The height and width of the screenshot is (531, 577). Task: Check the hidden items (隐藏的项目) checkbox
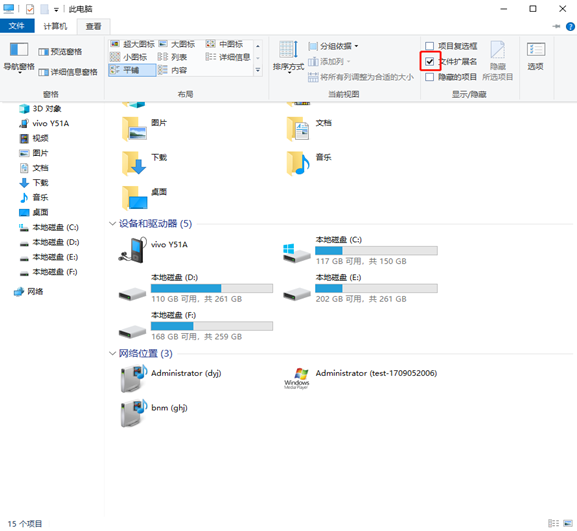(429, 77)
